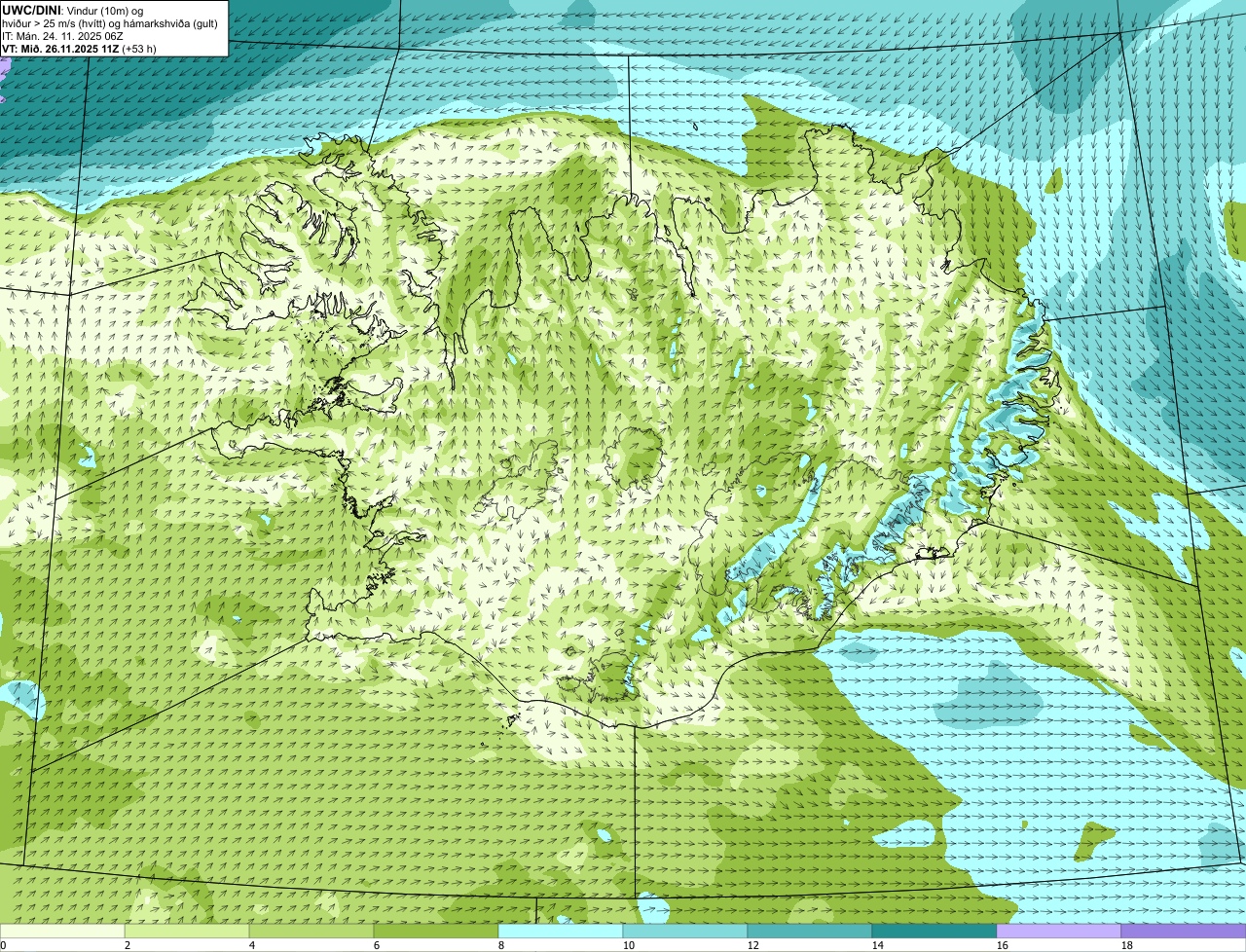Screen dimensions: 1246x952
Task: Click the 10–12 m/s cyan legend swatch
Action: pos(685,931)
